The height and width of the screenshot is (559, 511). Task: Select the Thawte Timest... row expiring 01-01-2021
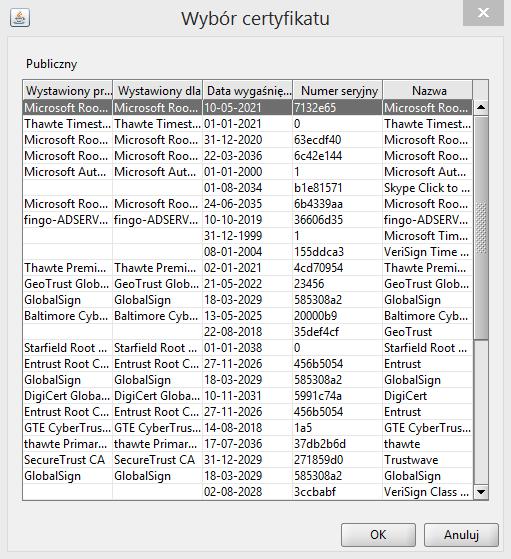point(247,124)
